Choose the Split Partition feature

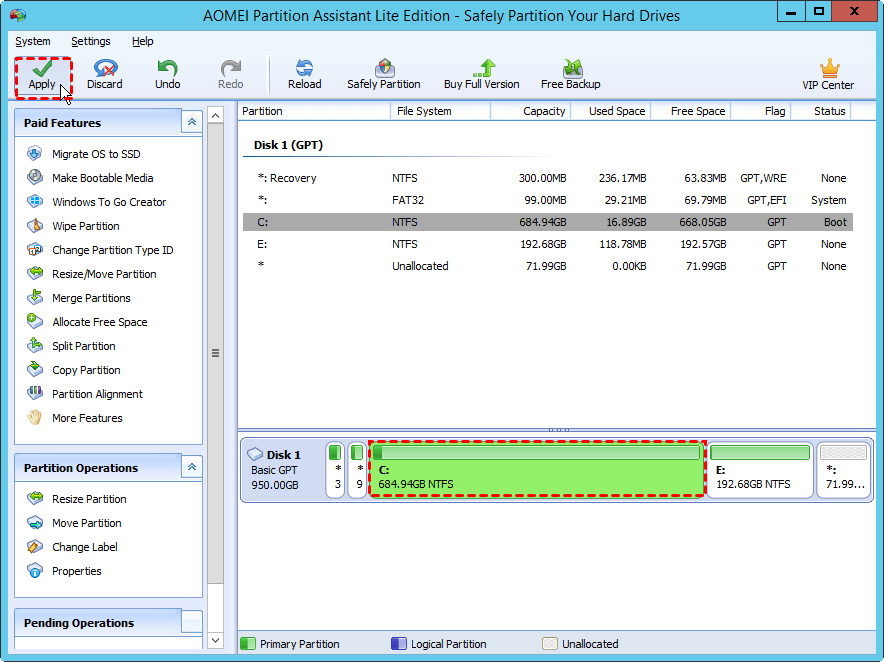click(71, 346)
